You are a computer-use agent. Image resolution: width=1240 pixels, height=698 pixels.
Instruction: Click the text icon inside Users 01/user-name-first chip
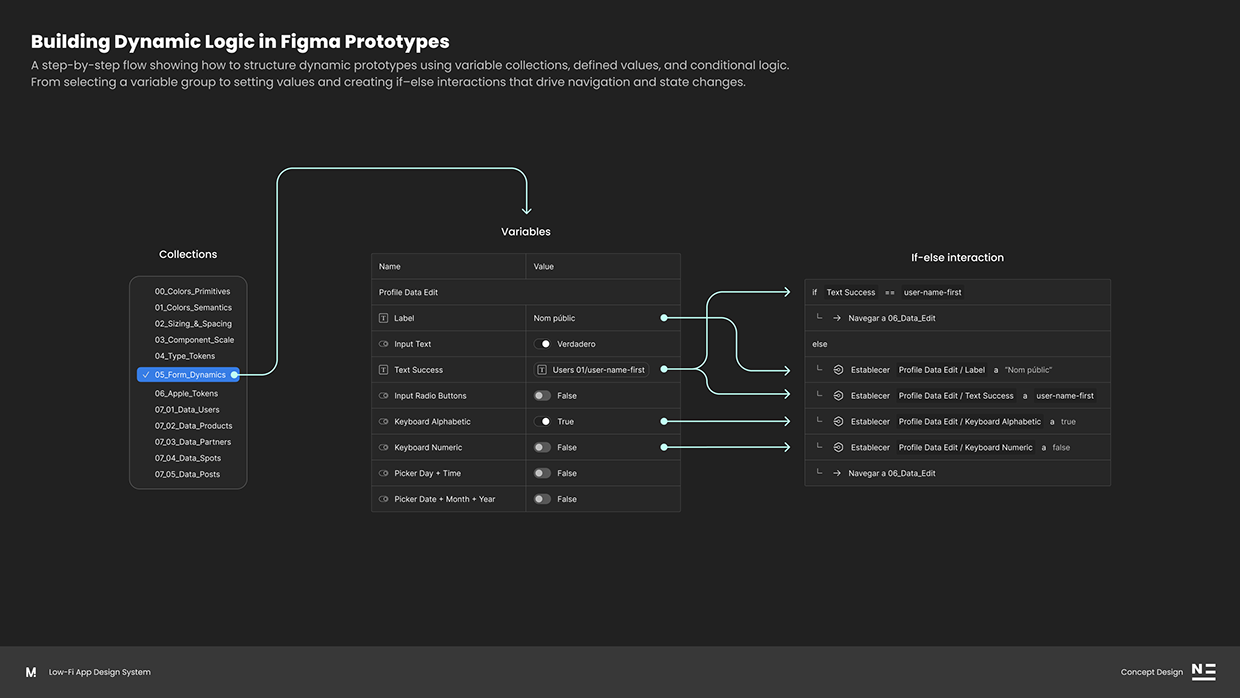pos(543,370)
